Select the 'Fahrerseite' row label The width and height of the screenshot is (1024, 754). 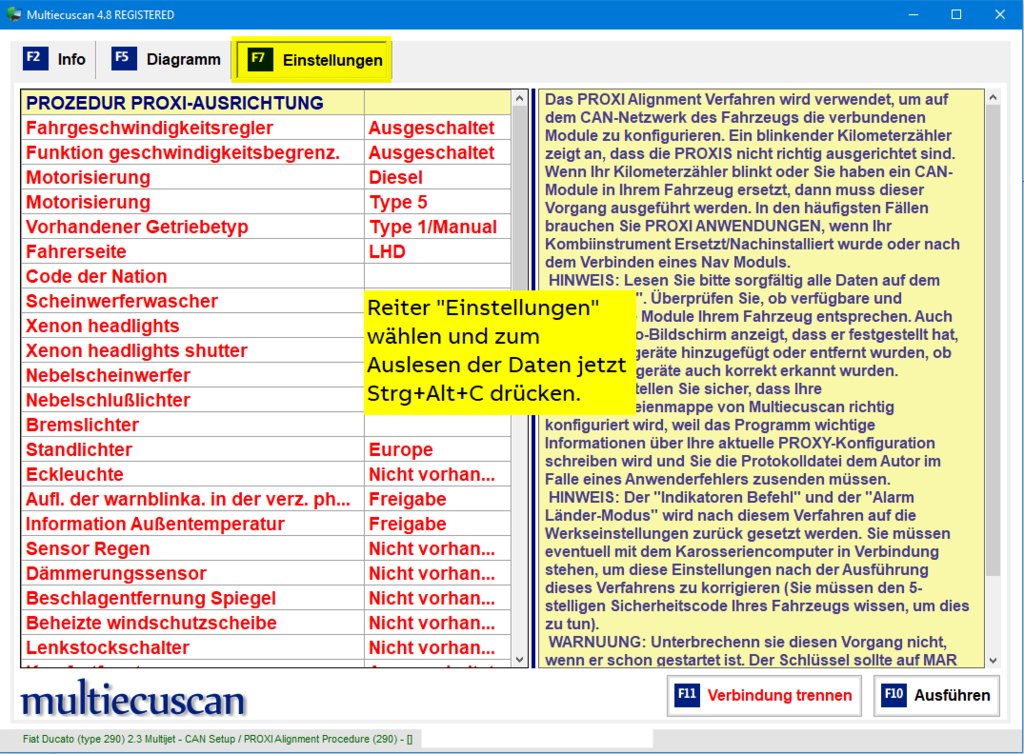tap(76, 252)
